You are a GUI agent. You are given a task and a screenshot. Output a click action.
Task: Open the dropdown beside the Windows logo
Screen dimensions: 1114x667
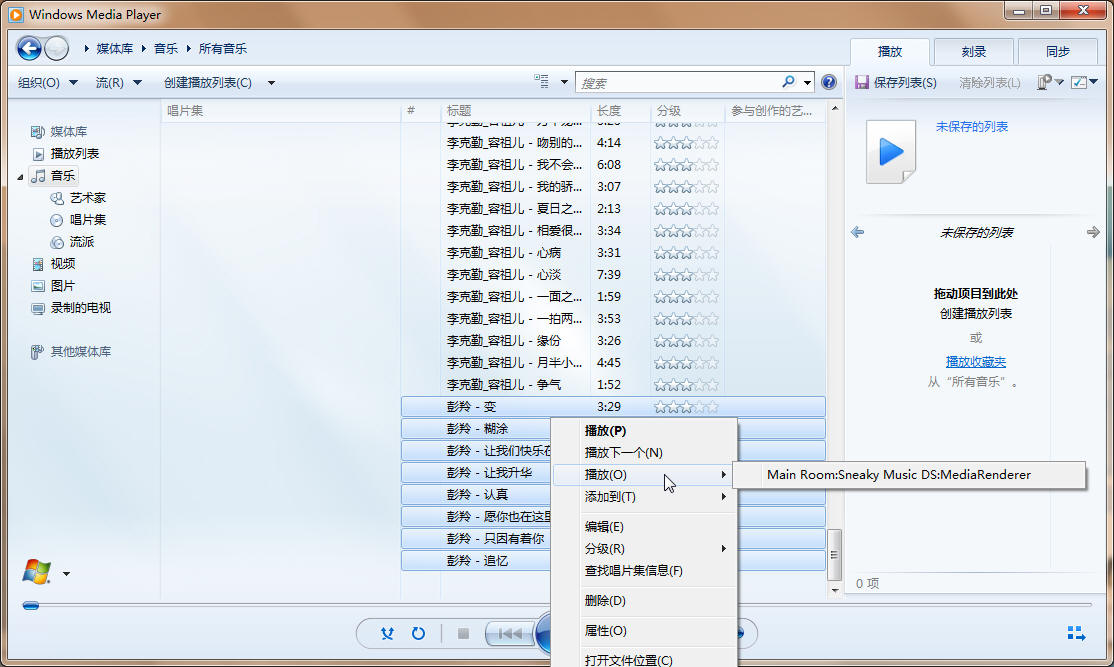click(x=66, y=574)
